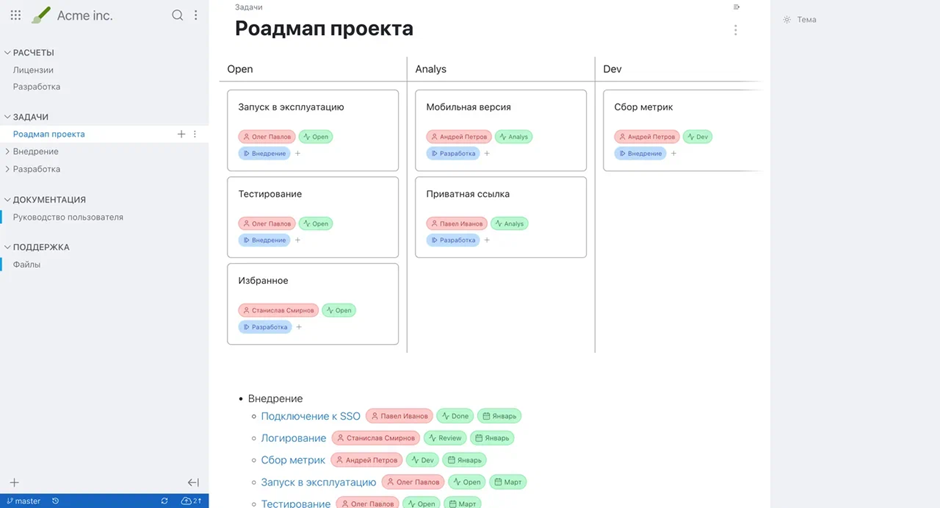Open the Запуск в эксплуатацию link in the list
940x508 pixels.
[318, 482]
